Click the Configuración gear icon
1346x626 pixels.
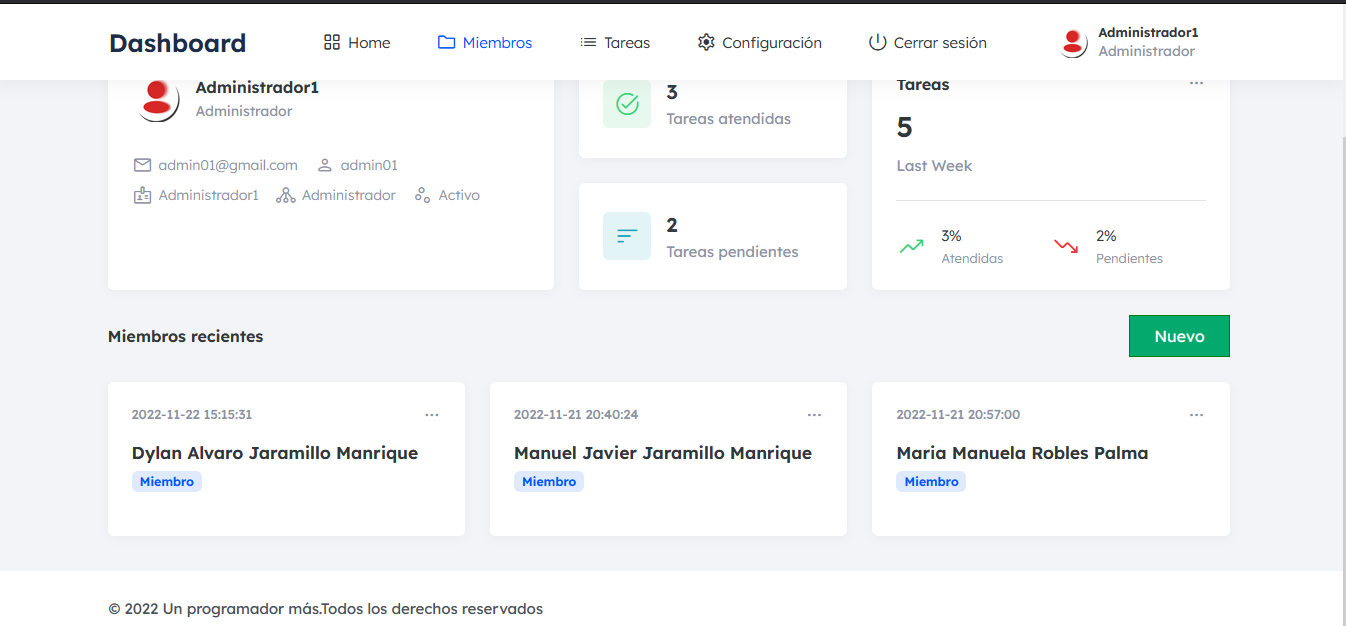[706, 43]
